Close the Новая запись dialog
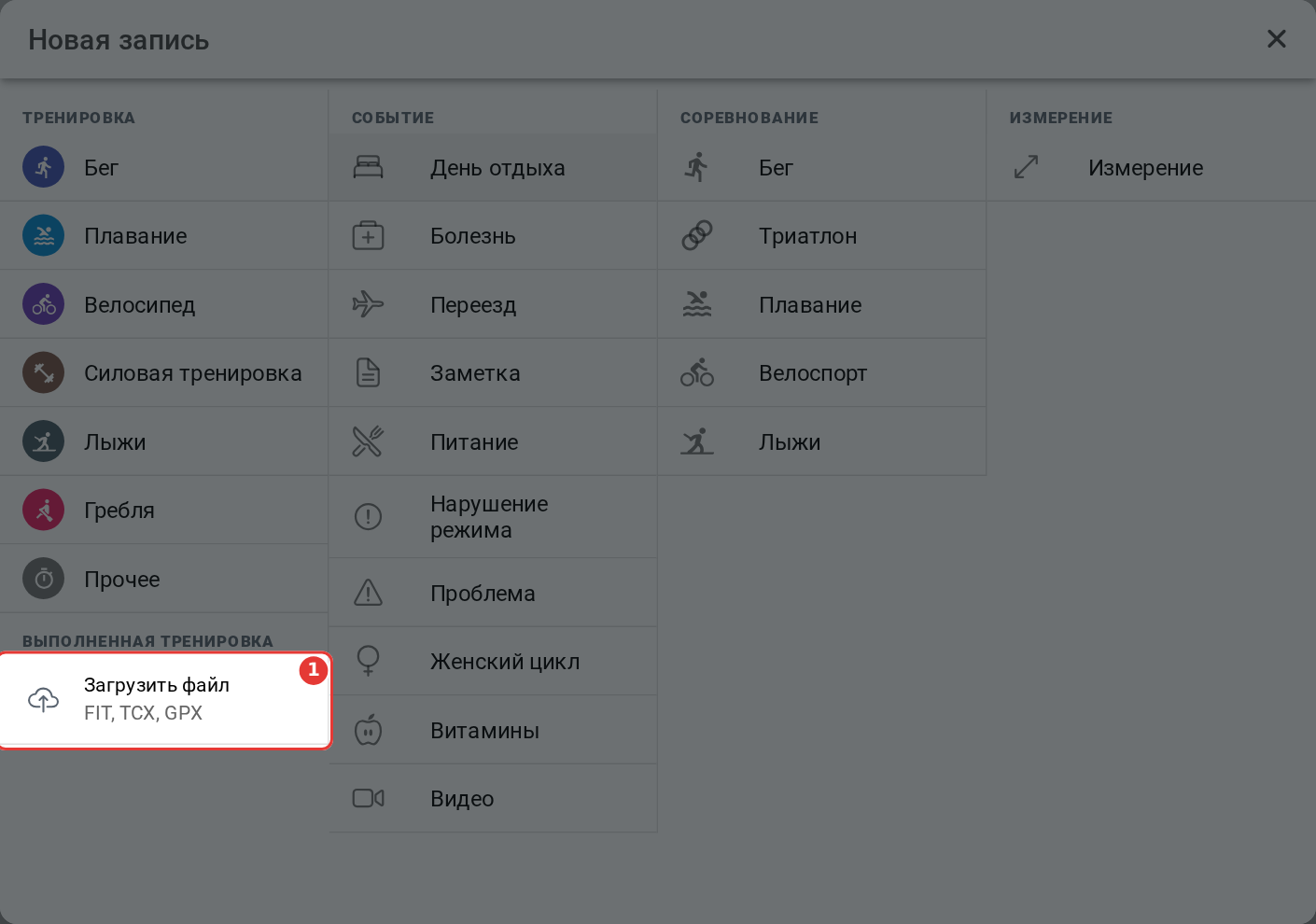 point(1276,39)
